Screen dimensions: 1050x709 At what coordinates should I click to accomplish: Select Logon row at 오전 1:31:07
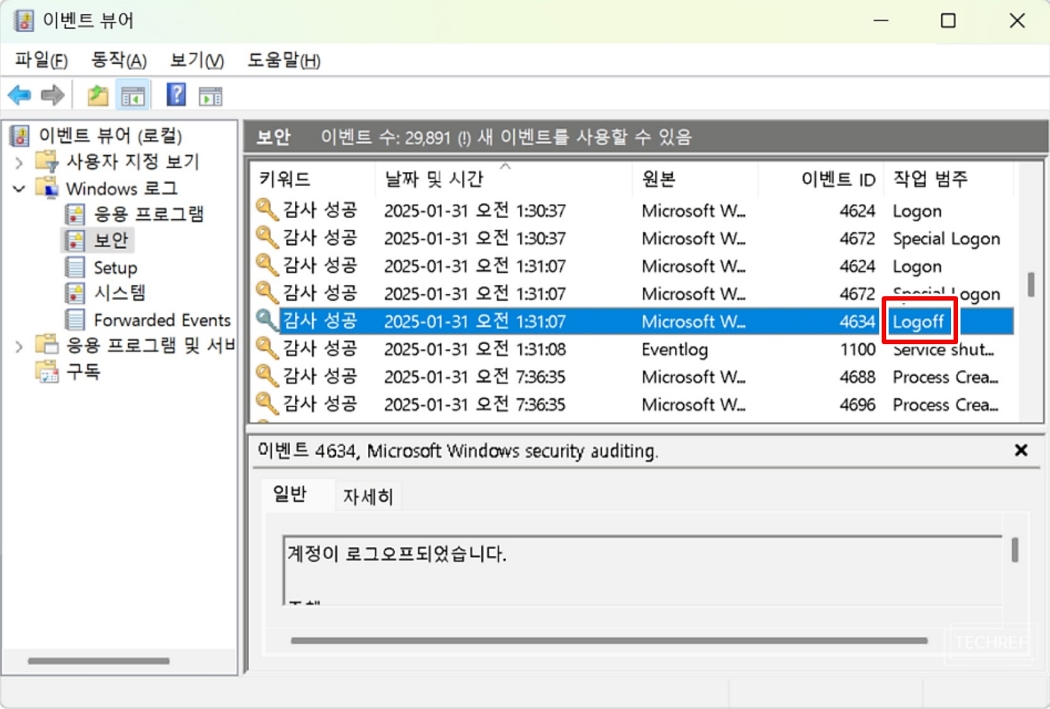click(x=633, y=266)
